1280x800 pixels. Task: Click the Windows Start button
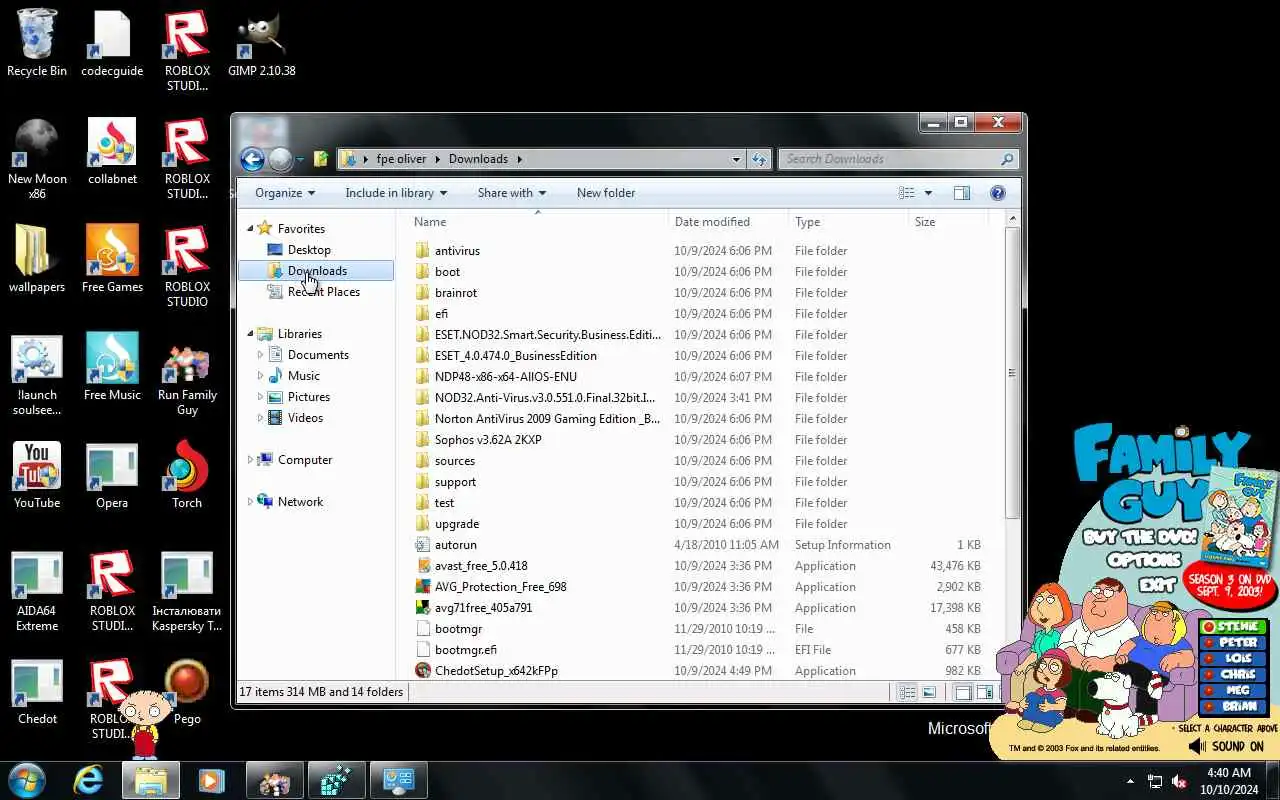point(27,779)
